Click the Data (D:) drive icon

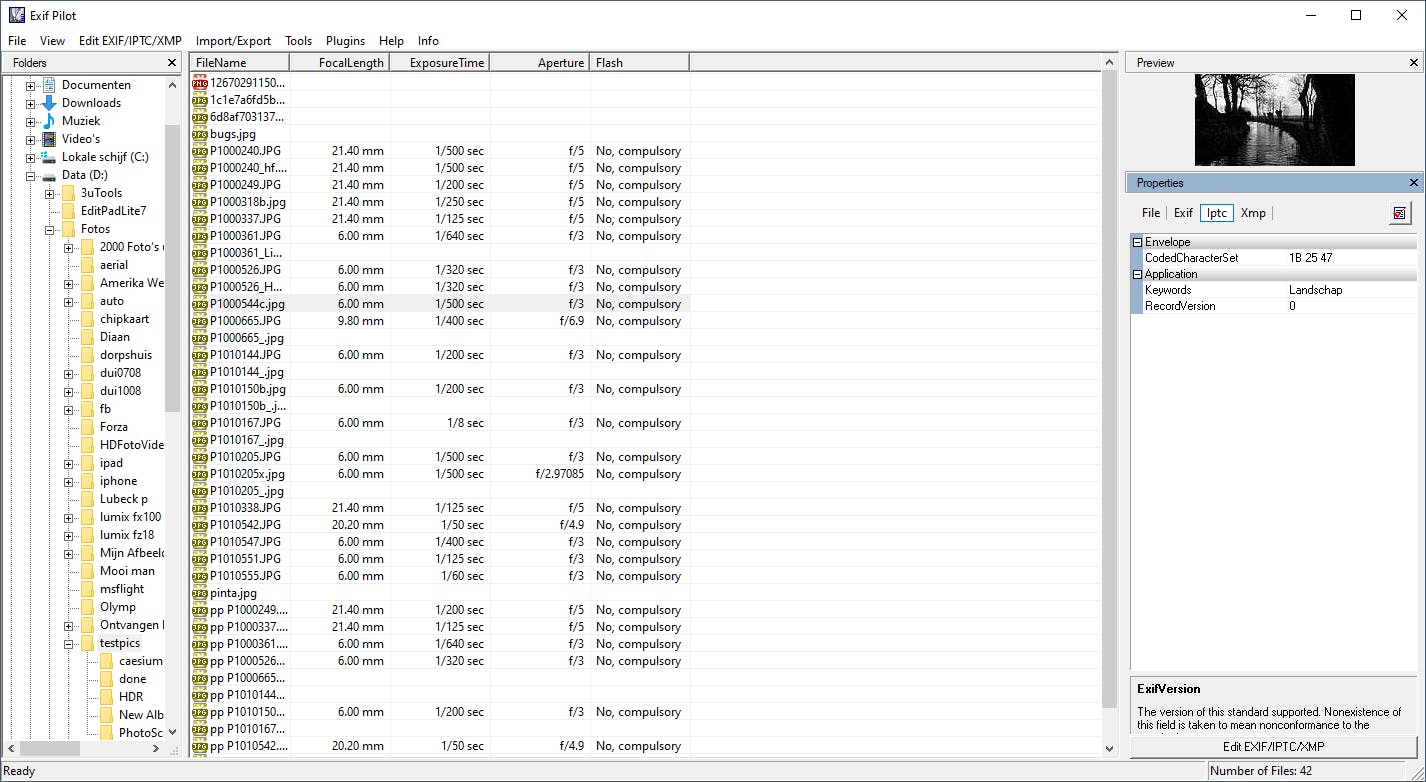tap(49, 175)
